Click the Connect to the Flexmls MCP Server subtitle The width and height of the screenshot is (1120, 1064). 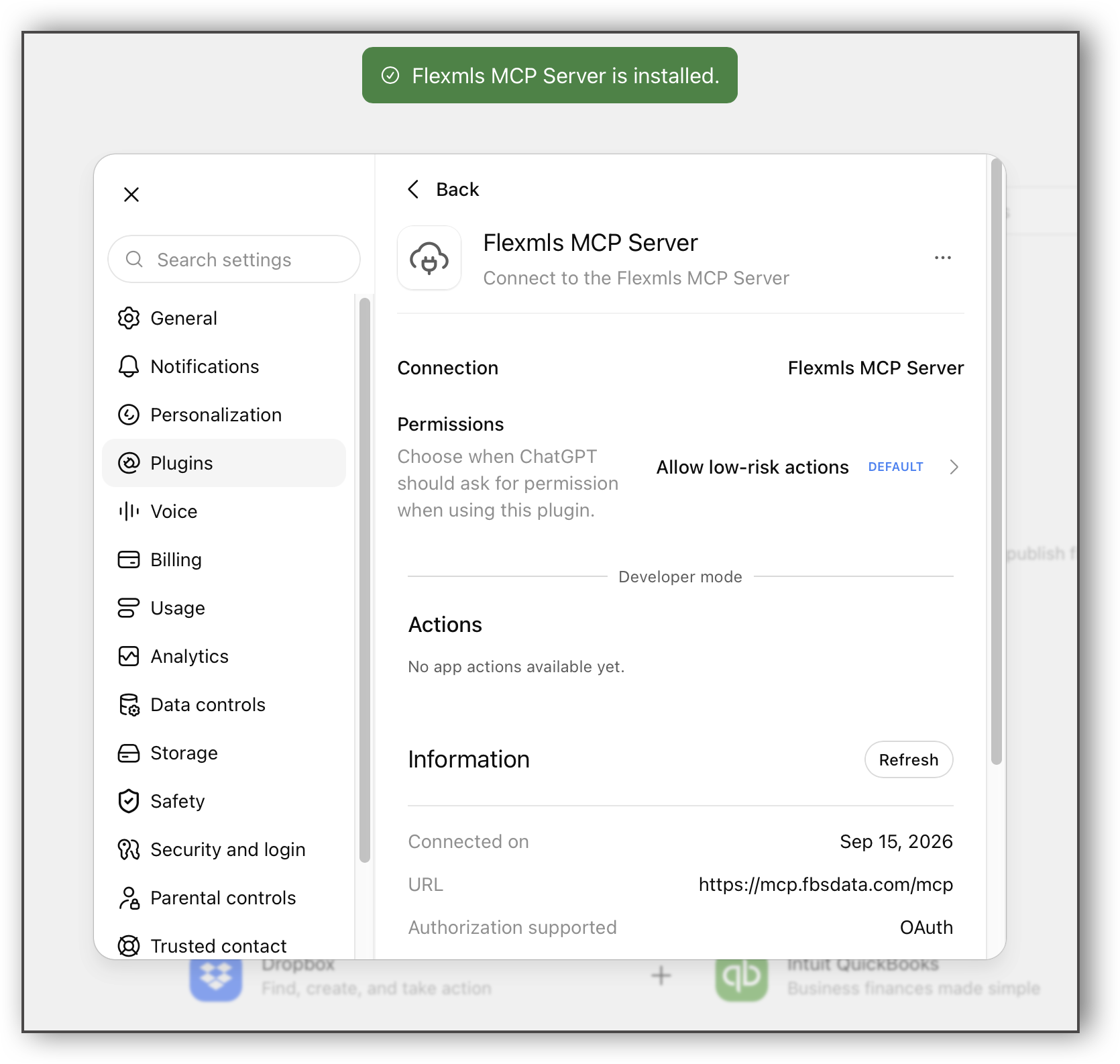tap(636, 278)
